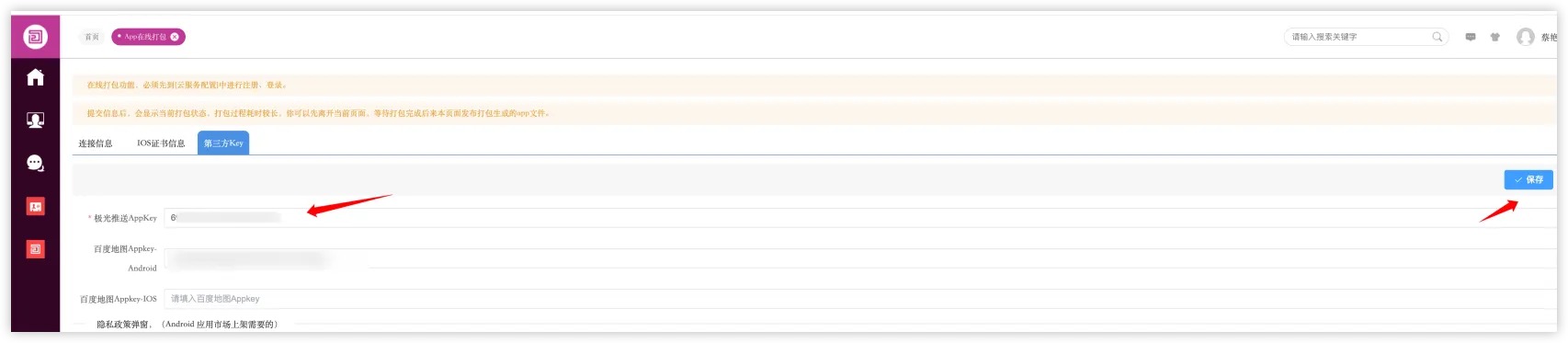Click the user avatar in the header
This screenshot has width=1568, height=343.
(1526, 37)
